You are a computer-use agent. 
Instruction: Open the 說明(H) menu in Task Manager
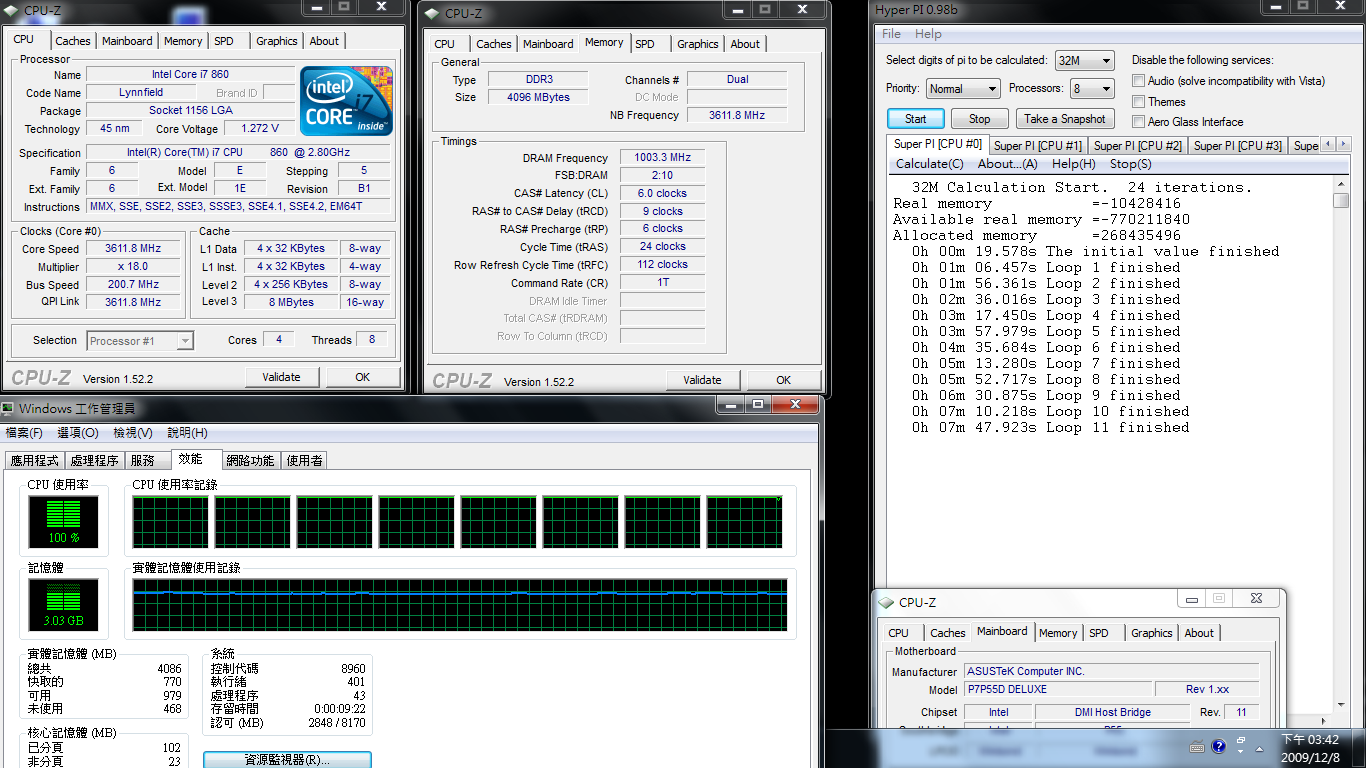point(187,433)
